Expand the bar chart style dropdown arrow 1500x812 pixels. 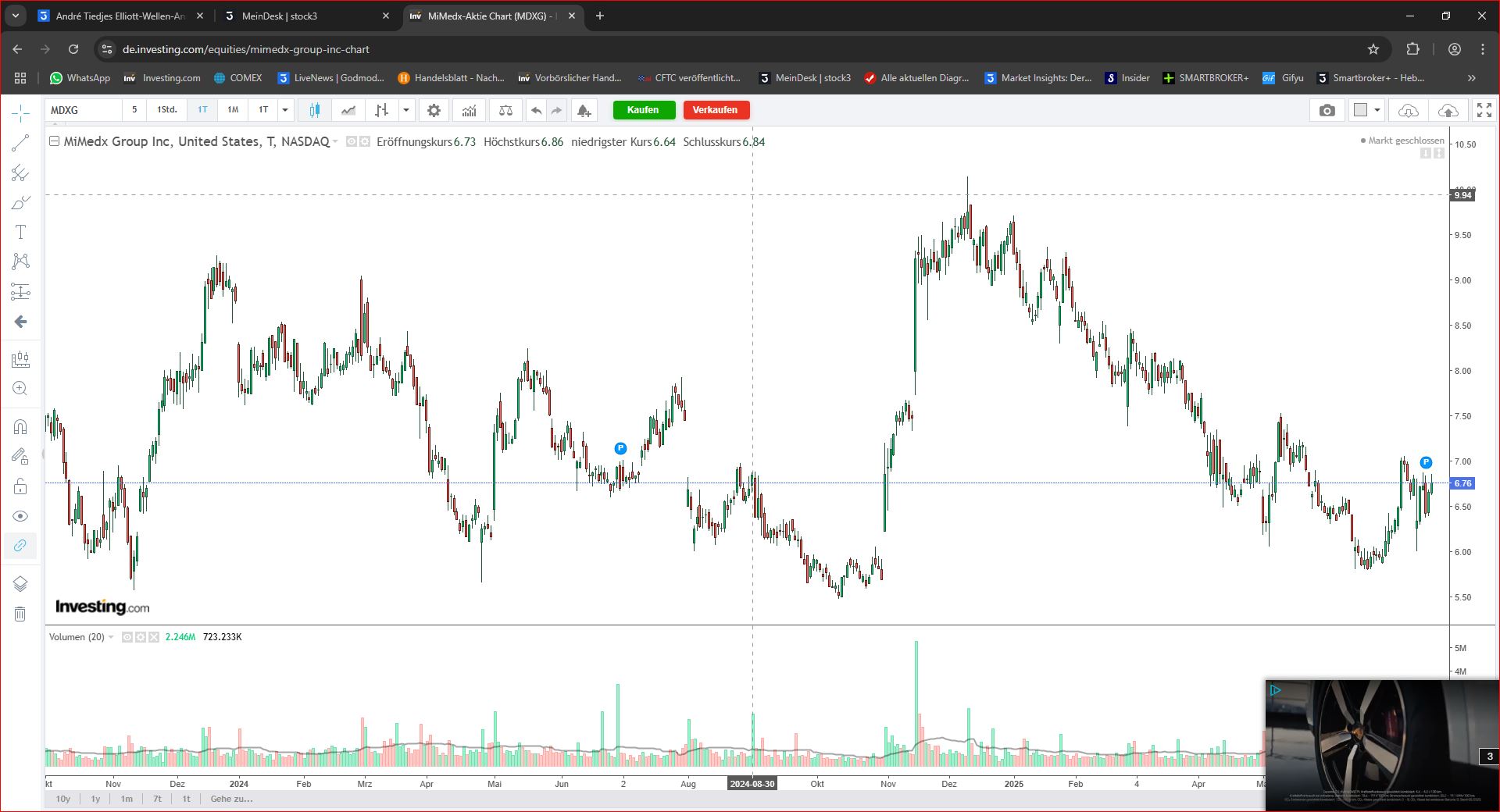[406, 110]
